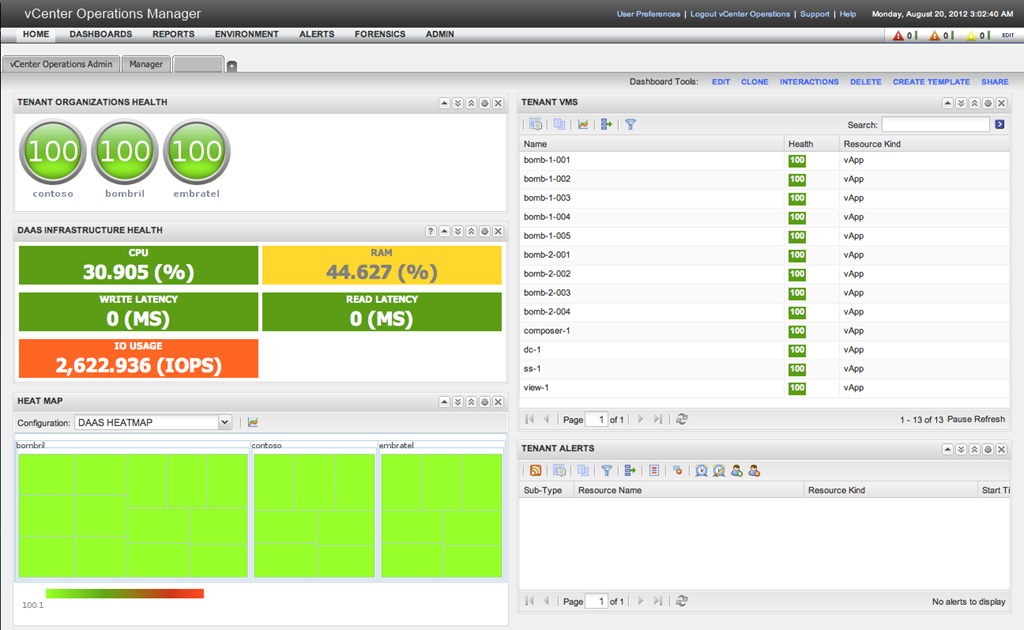This screenshot has width=1024, height=630.
Task: Click the filter funnel icon in Tenant VMs toolbar
Action: click(x=630, y=124)
